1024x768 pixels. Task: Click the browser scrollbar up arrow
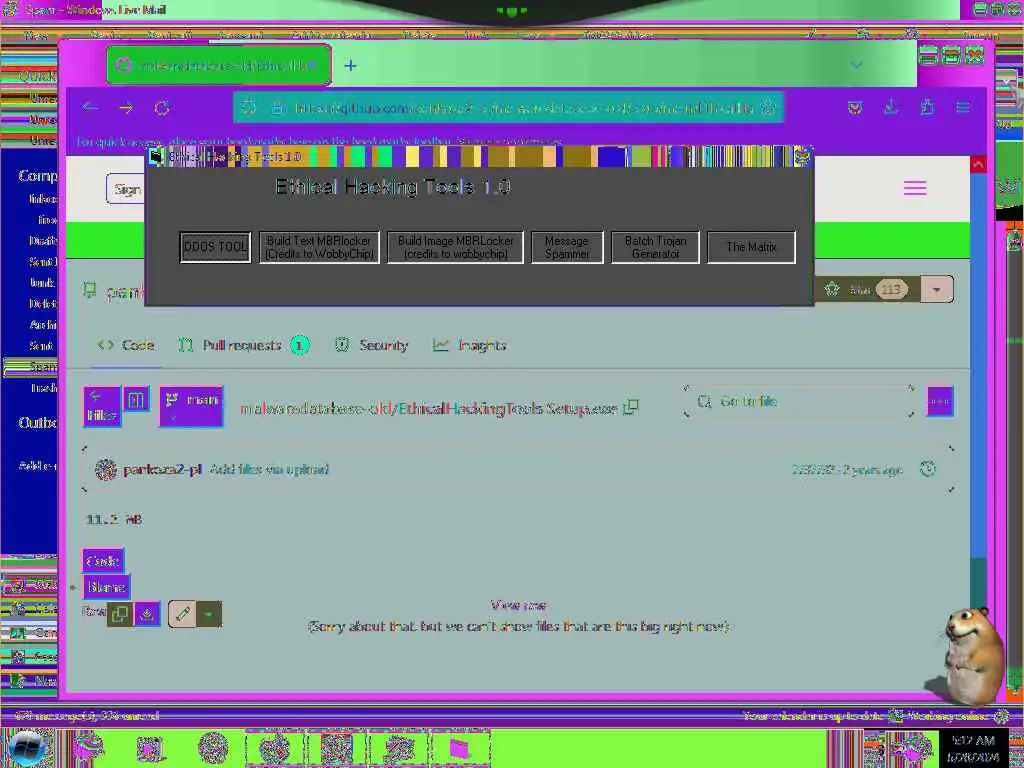pos(978,165)
